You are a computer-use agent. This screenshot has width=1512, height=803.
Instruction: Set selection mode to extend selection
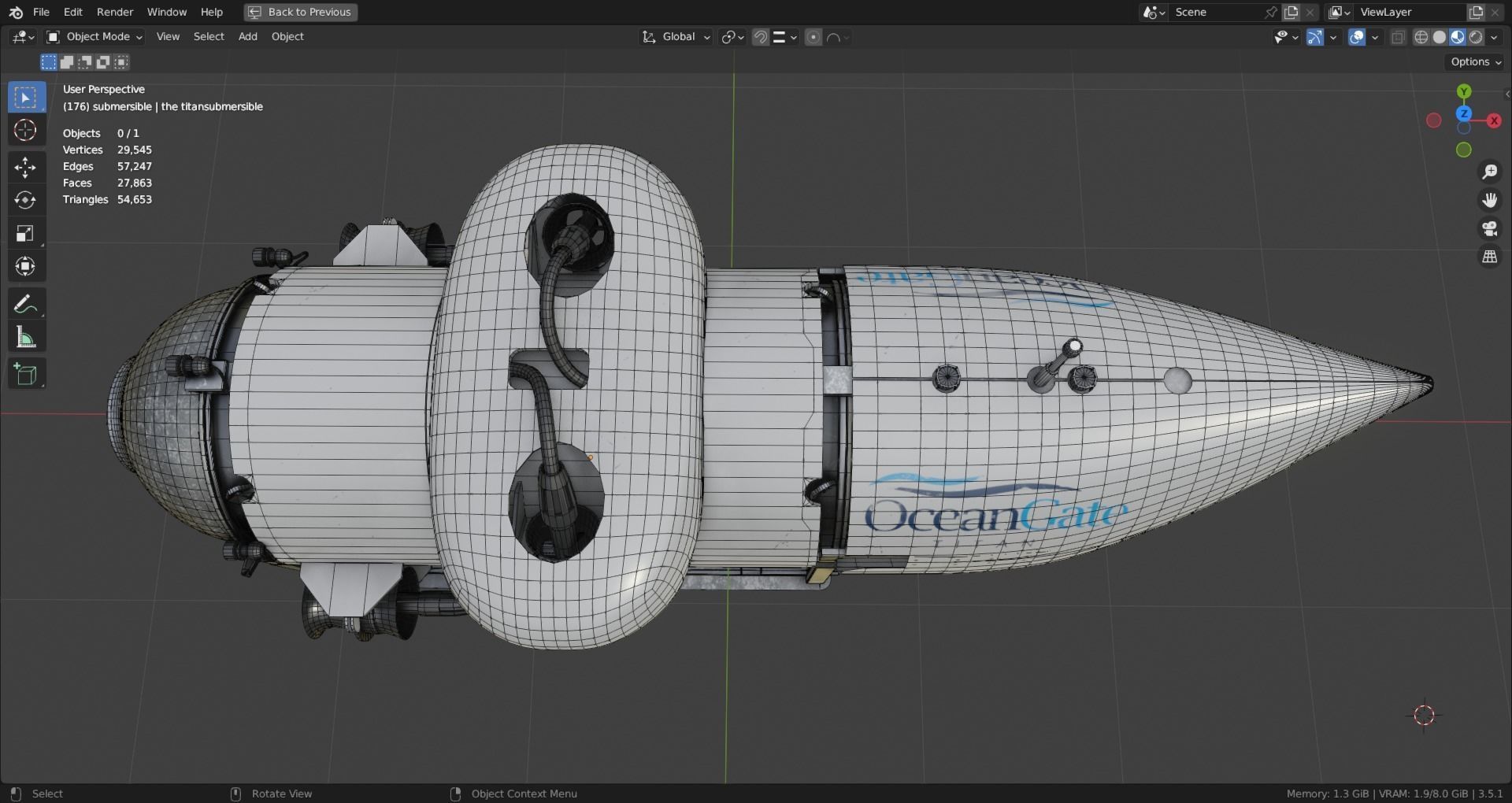pyautogui.click(x=67, y=62)
